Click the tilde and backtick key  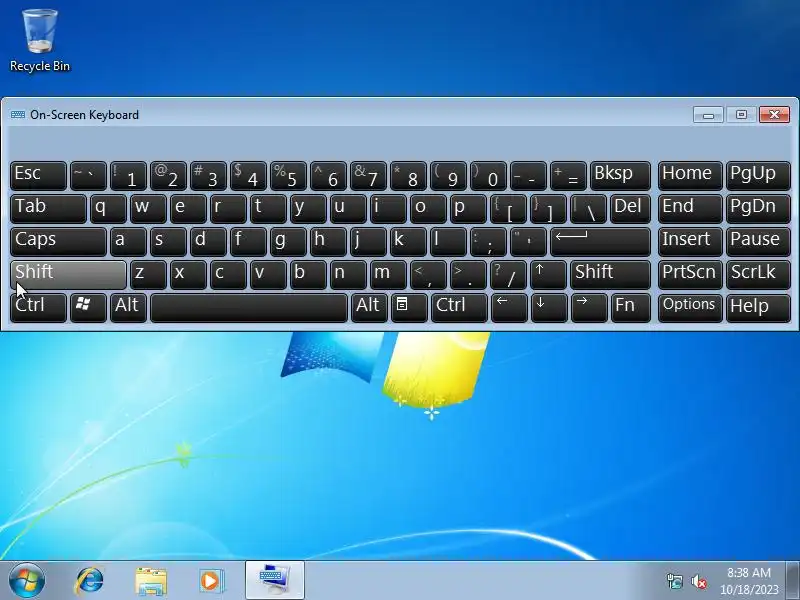(88, 176)
